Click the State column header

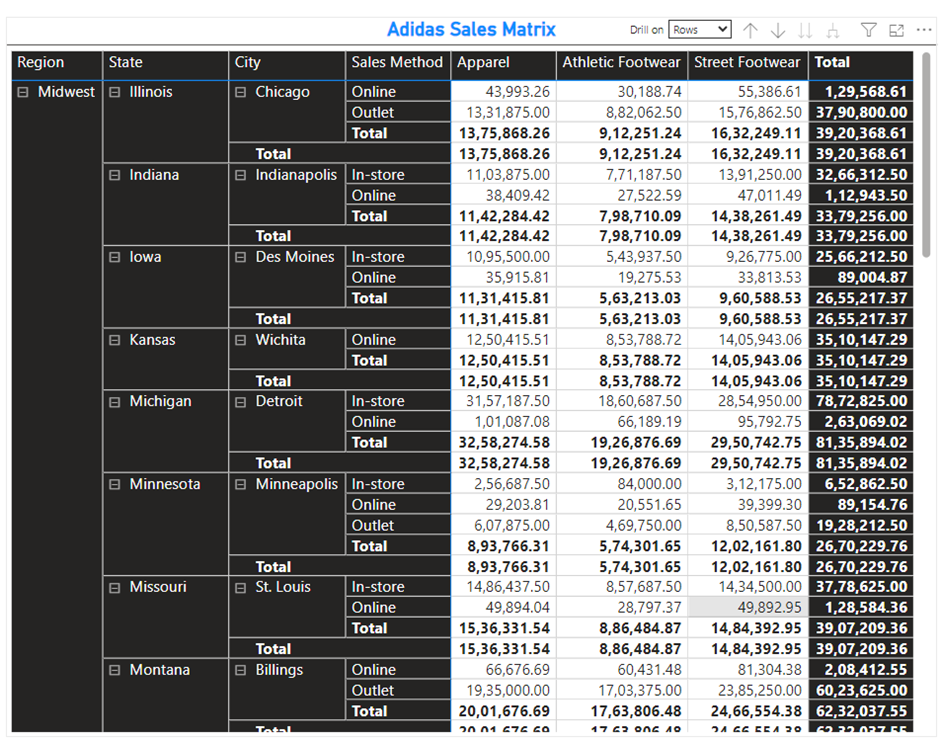[165, 65]
